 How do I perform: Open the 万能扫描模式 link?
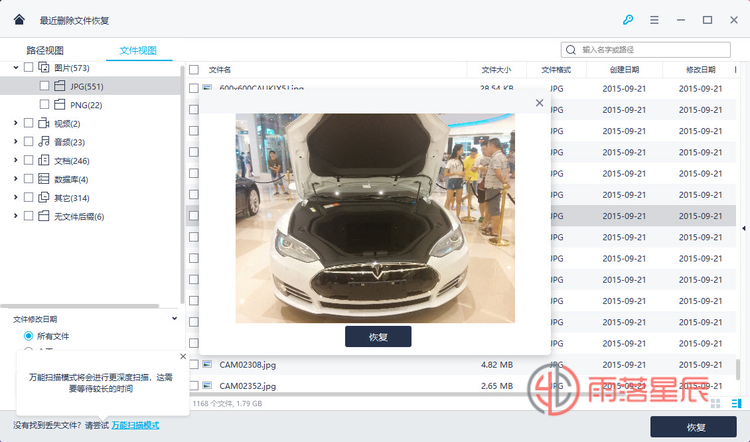pos(135,425)
